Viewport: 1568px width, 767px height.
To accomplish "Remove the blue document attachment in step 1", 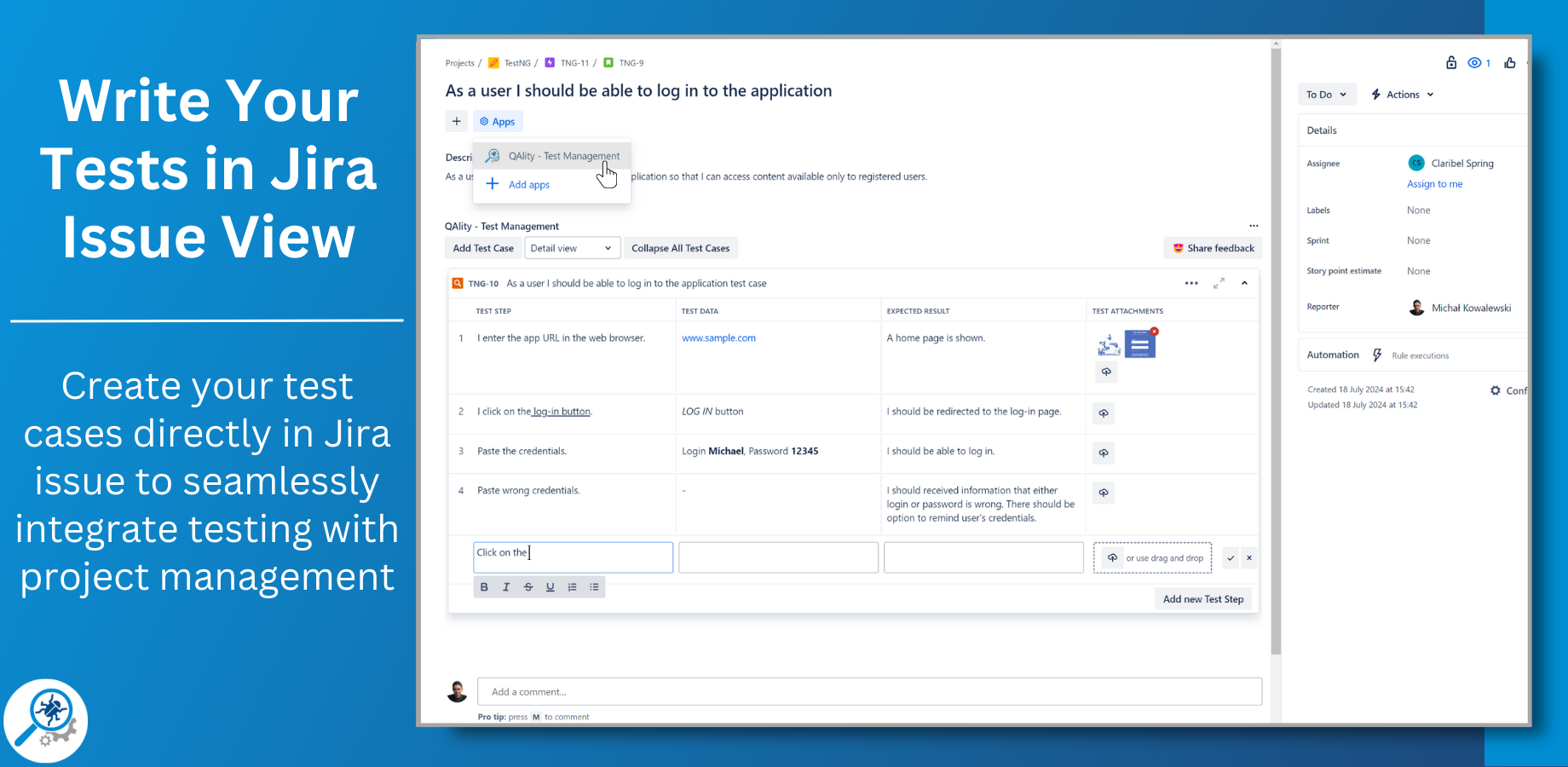I will 1155,332.
